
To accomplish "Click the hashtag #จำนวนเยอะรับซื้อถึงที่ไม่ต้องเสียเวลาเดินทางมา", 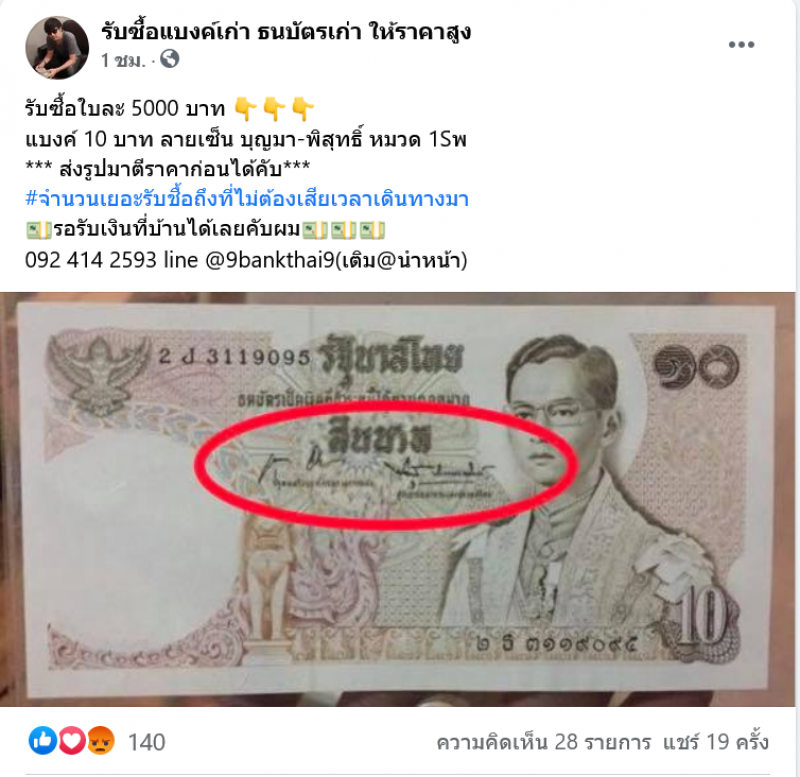I will click(x=247, y=198).
